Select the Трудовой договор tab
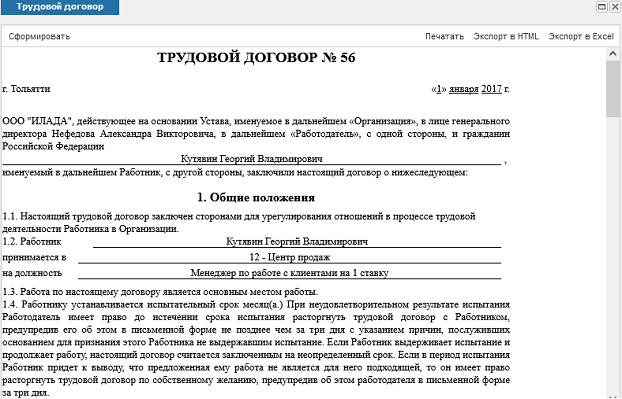The image size is (622, 399). tap(60, 7)
